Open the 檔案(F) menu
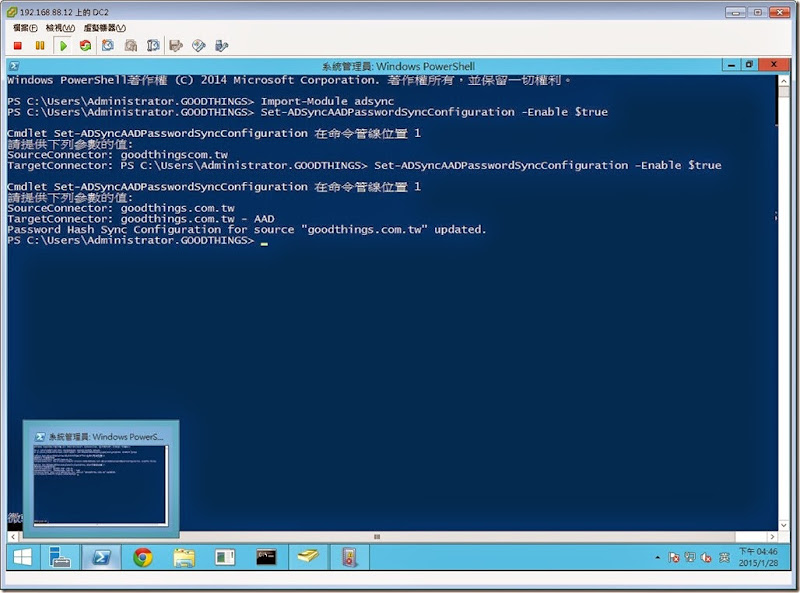 [25, 28]
